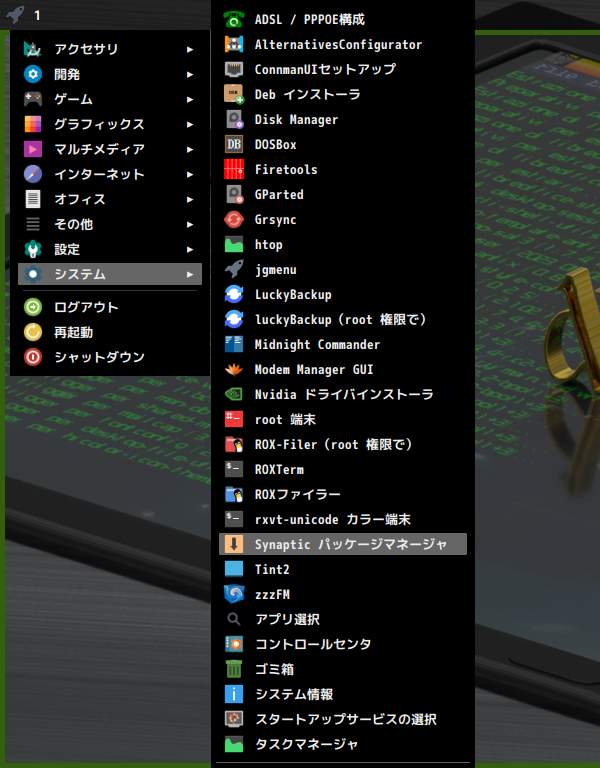Click the Tint2 blue square icon

click(234, 569)
